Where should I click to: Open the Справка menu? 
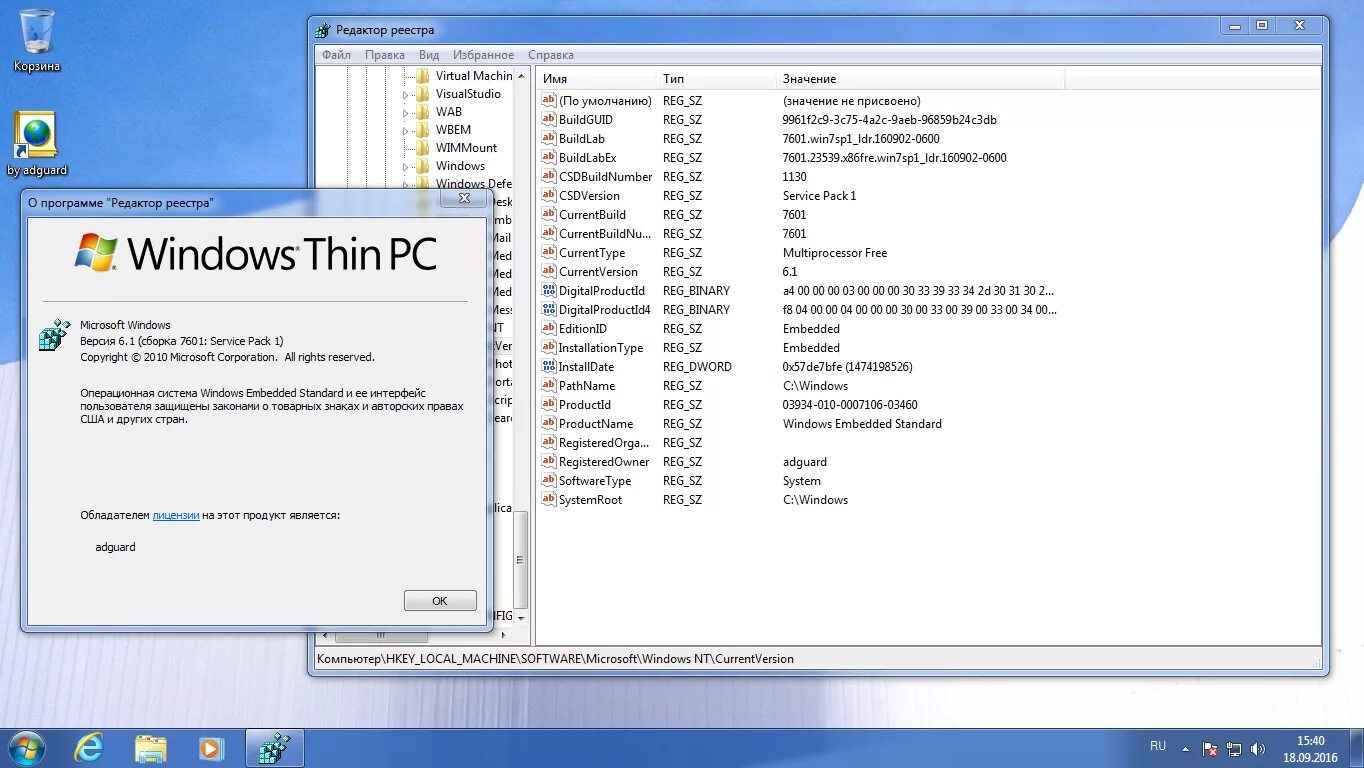click(551, 55)
